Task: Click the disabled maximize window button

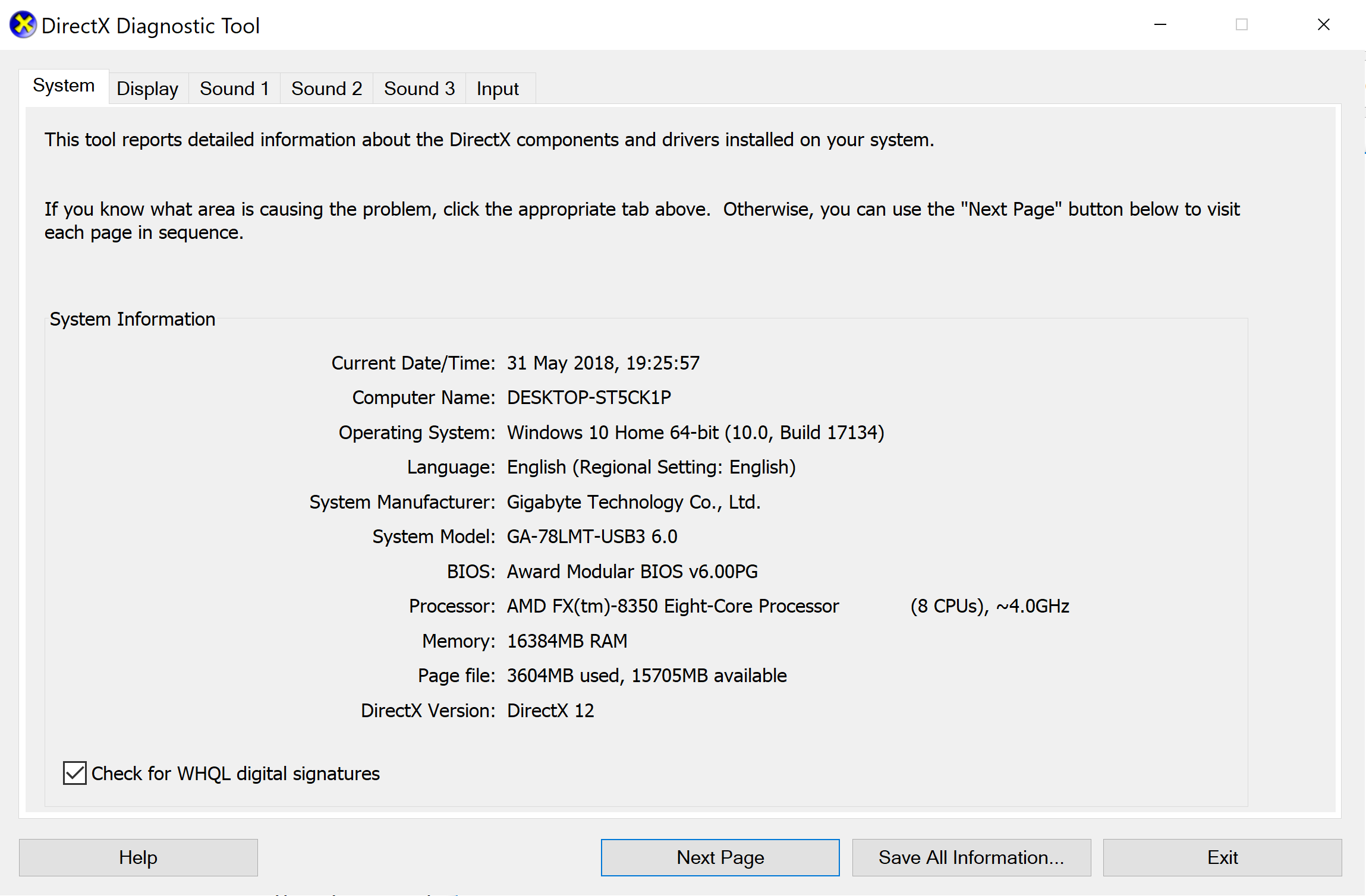Action: [1241, 25]
